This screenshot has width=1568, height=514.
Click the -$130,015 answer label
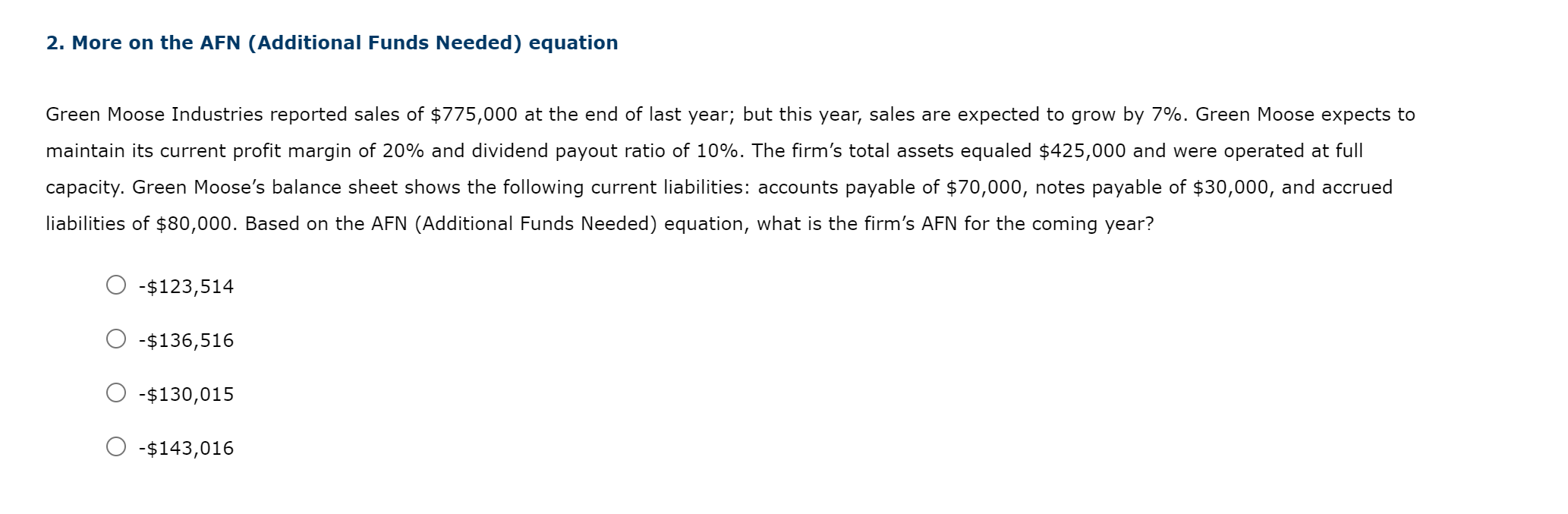point(185,393)
